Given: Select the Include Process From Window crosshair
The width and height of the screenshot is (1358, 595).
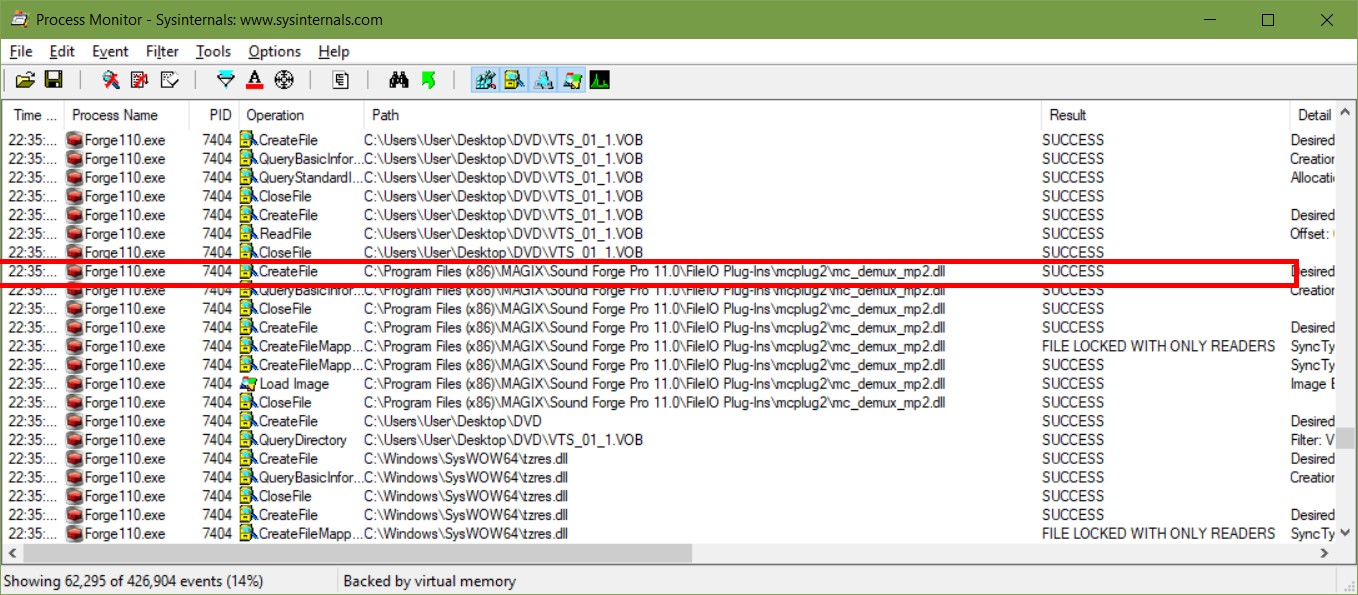Looking at the screenshot, I should (284, 80).
